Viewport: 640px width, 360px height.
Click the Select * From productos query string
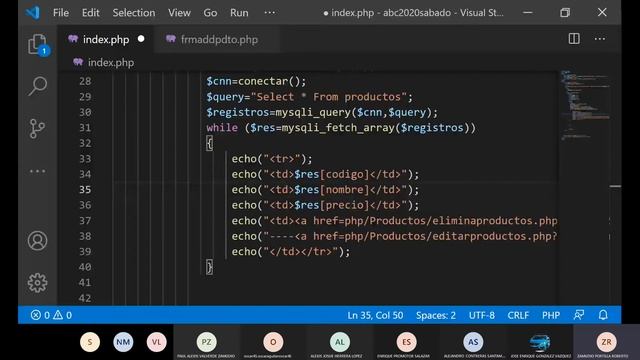pos(329,97)
